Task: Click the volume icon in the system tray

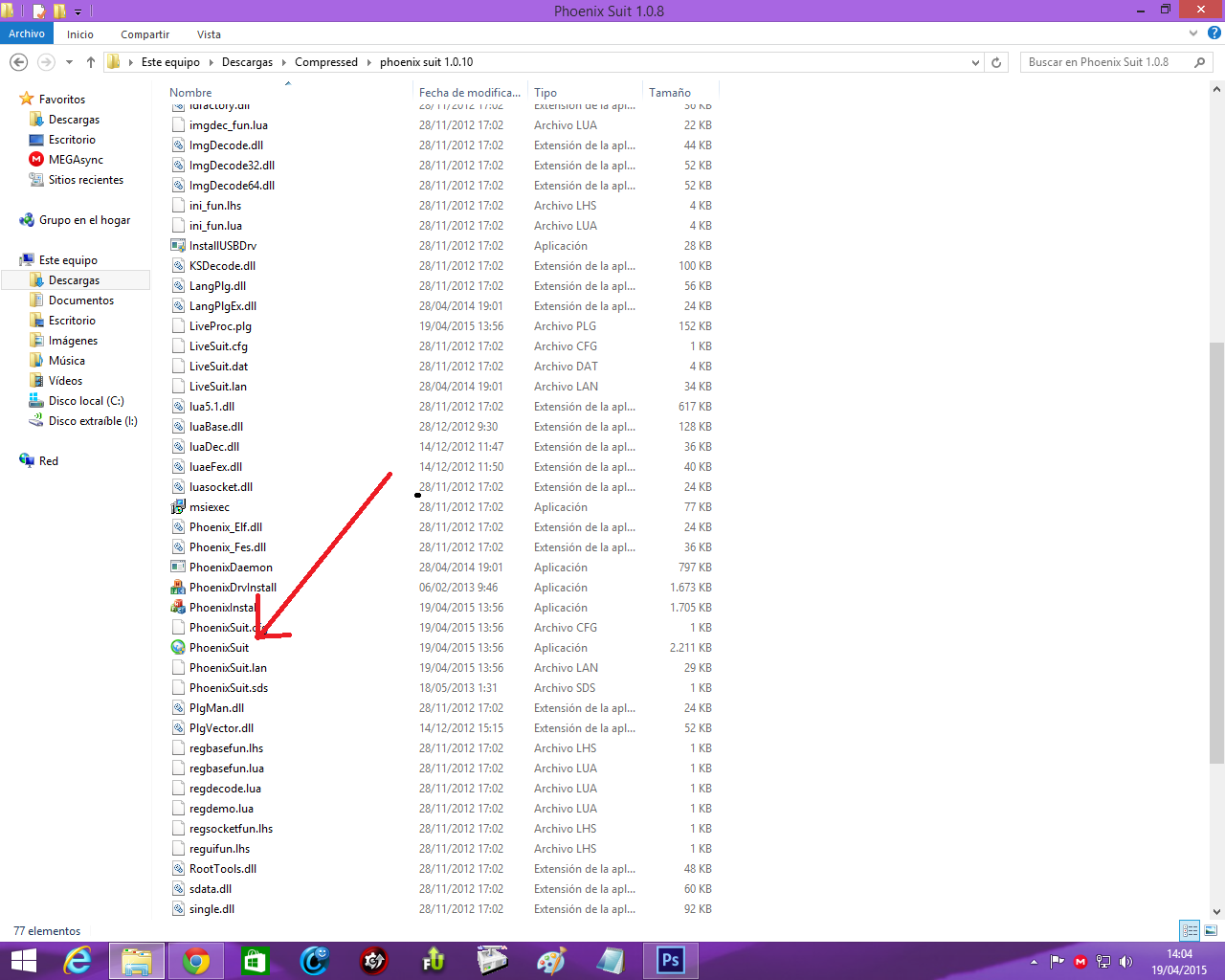Action: pyautogui.click(x=1126, y=962)
